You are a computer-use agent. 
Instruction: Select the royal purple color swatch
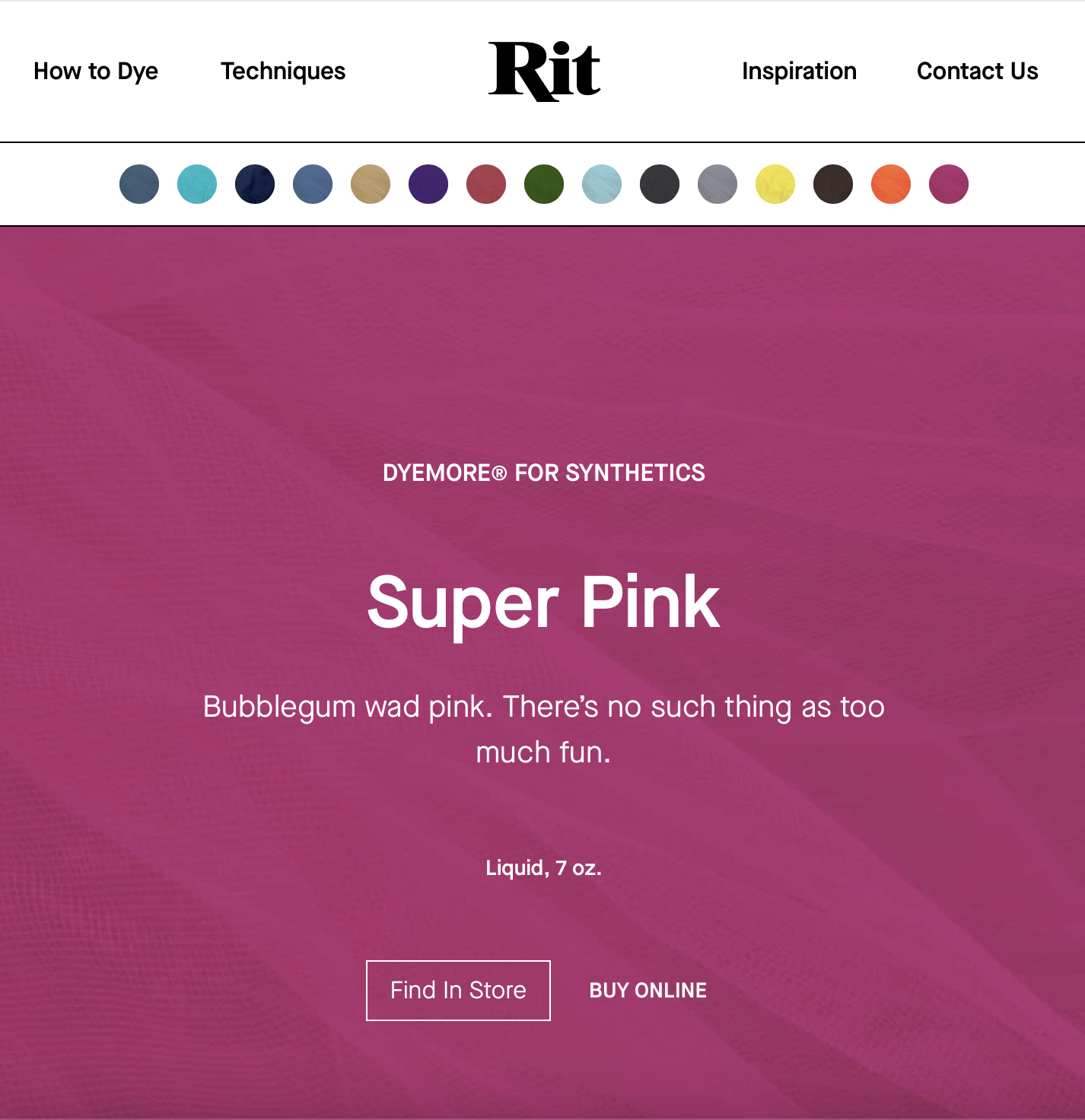coord(428,184)
